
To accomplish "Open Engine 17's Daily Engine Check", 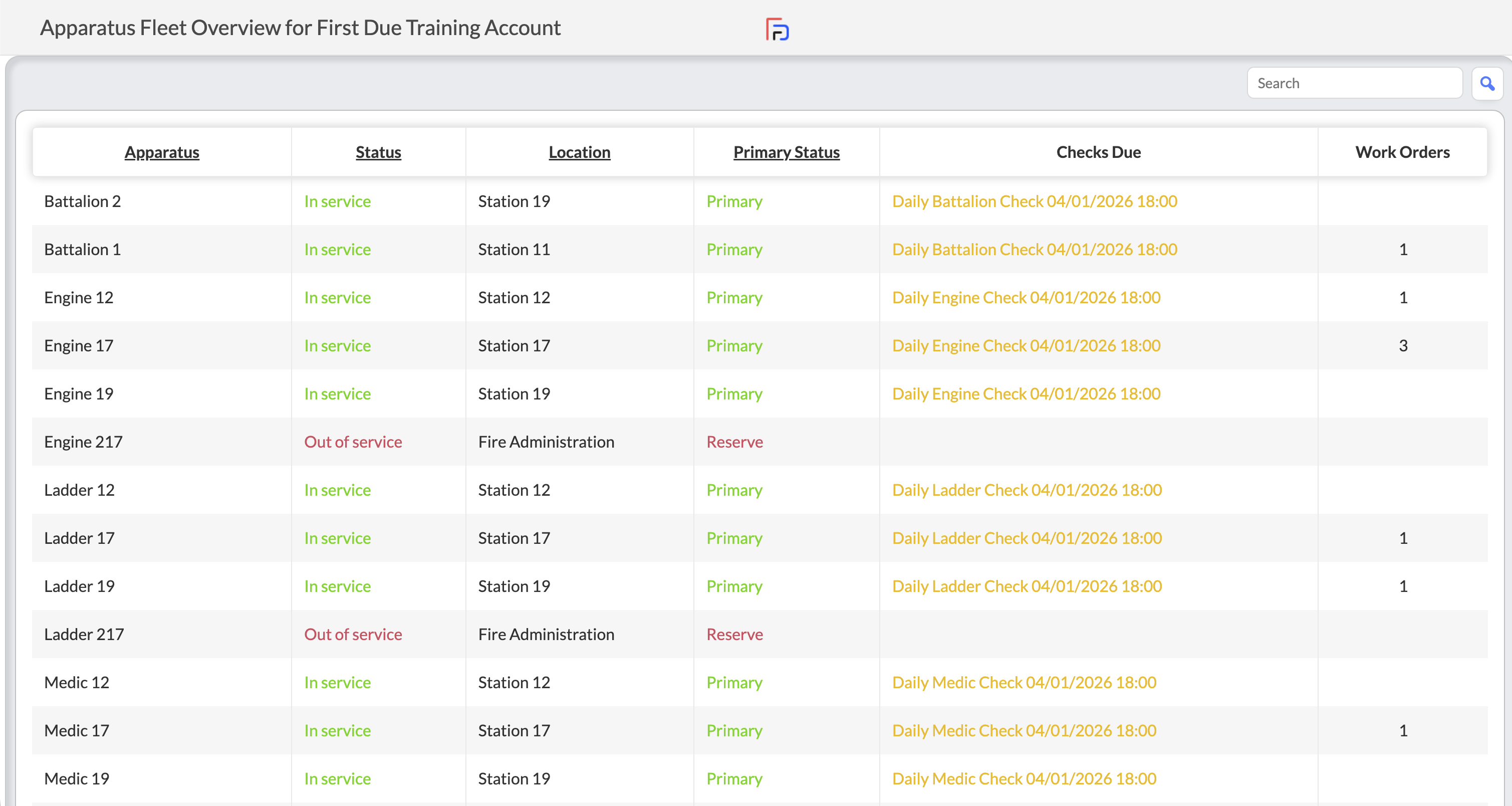I will point(1027,346).
